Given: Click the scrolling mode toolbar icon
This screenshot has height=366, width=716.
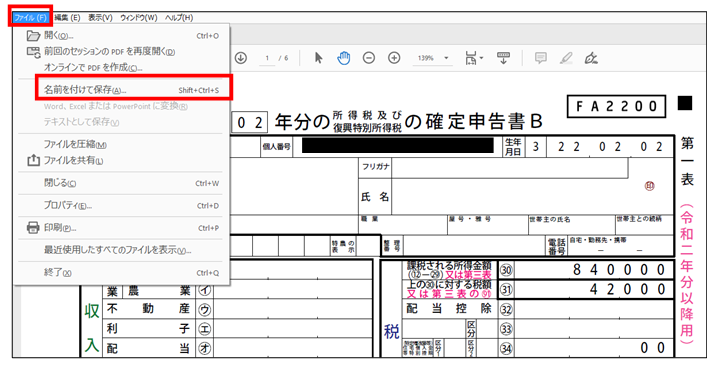Looking at the screenshot, I should pos(503,58).
